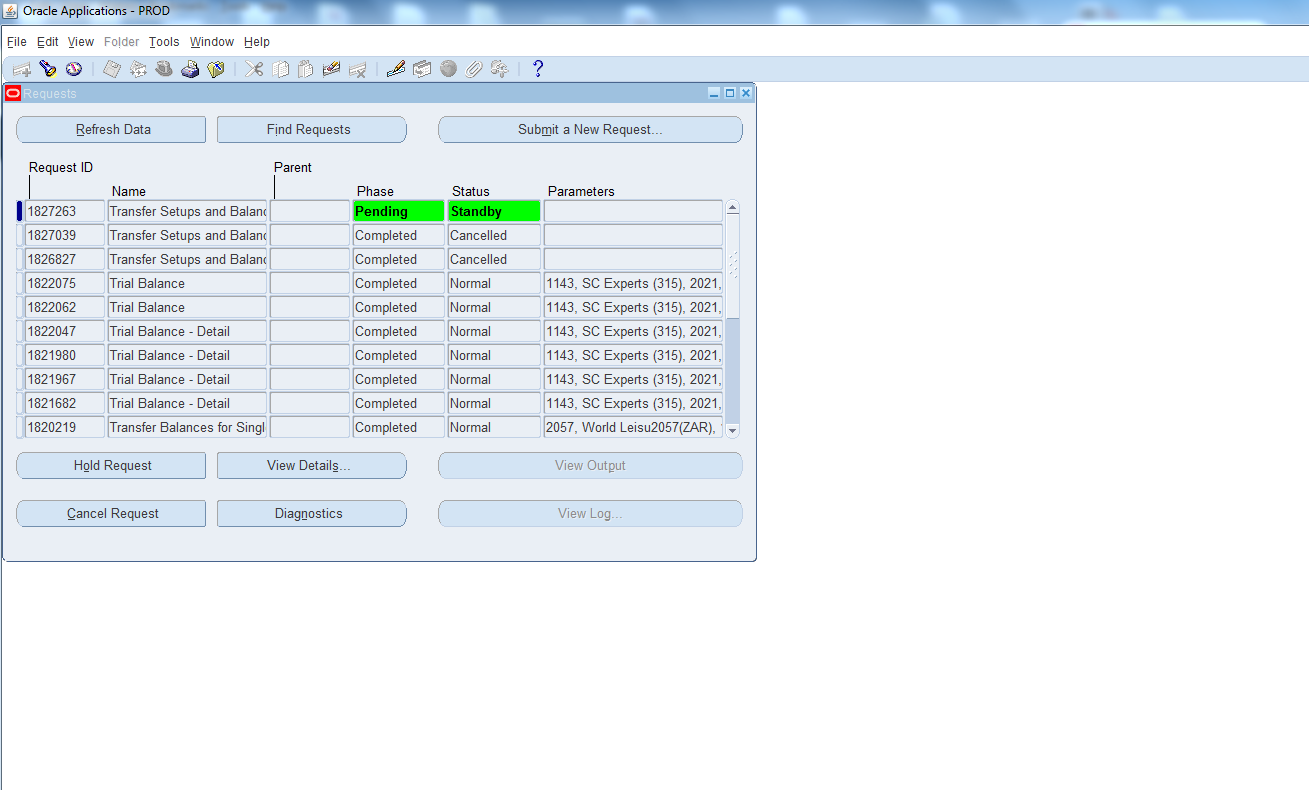Image resolution: width=1309 pixels, height=790 pixels.
Task: Click Submit a New Request button
Action: pyautogui.click(x=590, y=130)
